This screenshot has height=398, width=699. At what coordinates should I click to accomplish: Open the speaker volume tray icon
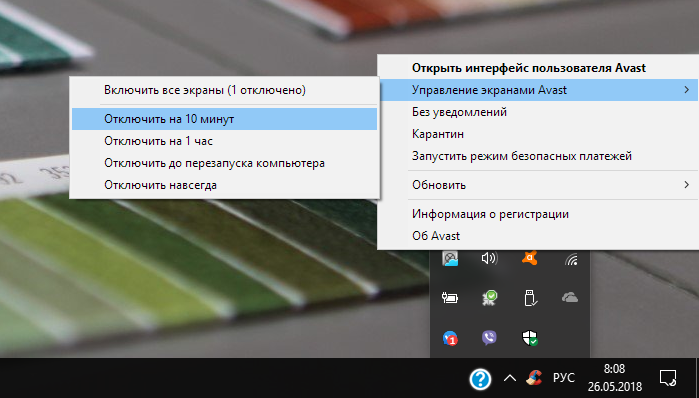tap(489, 258)
